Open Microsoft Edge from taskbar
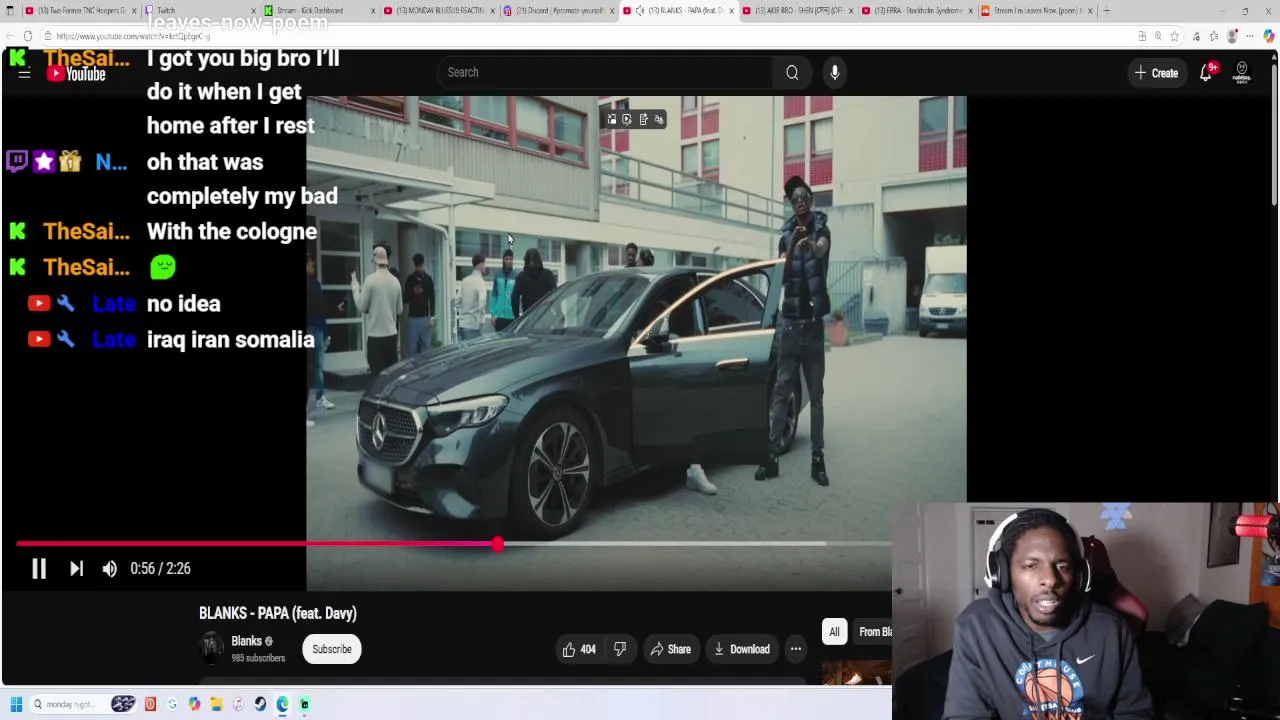The width and height of the screenshot is (1280, 720). pos(282,704)
